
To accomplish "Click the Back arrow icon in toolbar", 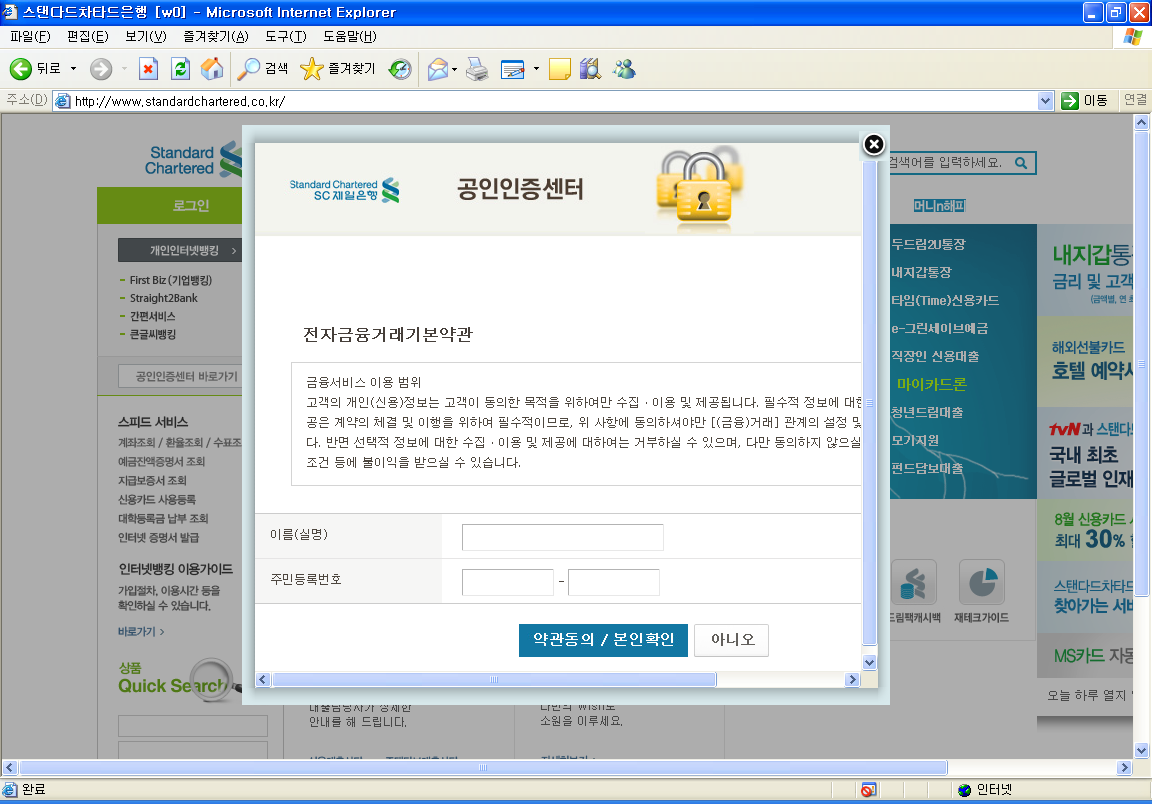I will (21, 69).
